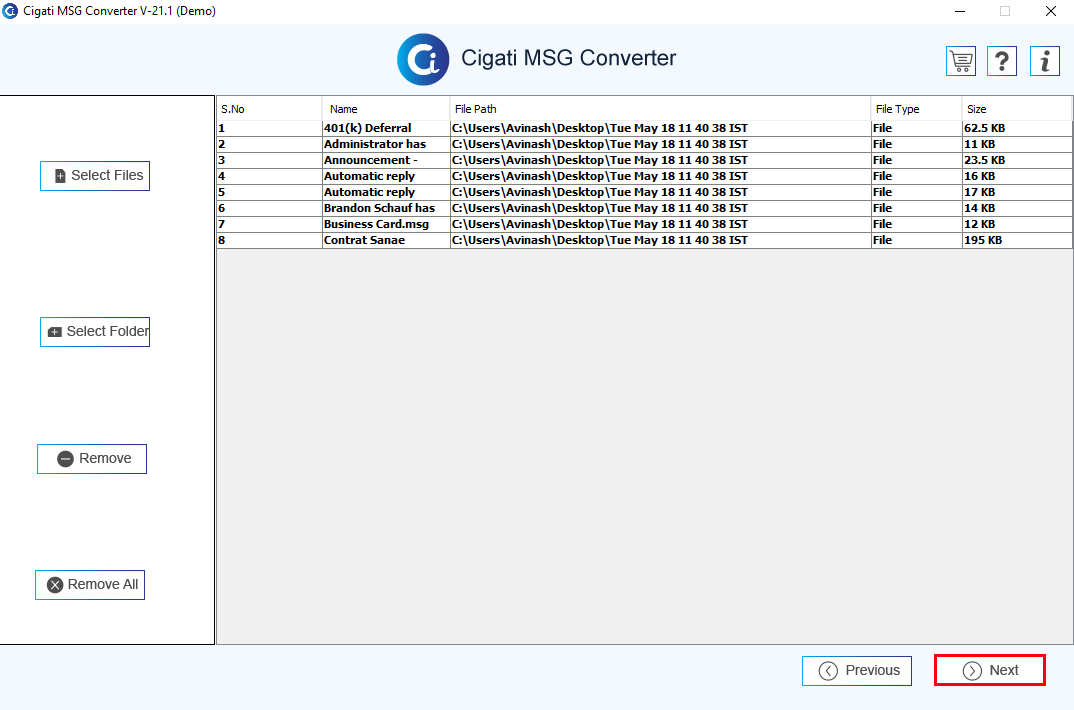Click the 23.5 KB size cell
Image resolution: width=1074 pixels, height=710 pixels.
pyautogui.click(x=1017, y=160)
